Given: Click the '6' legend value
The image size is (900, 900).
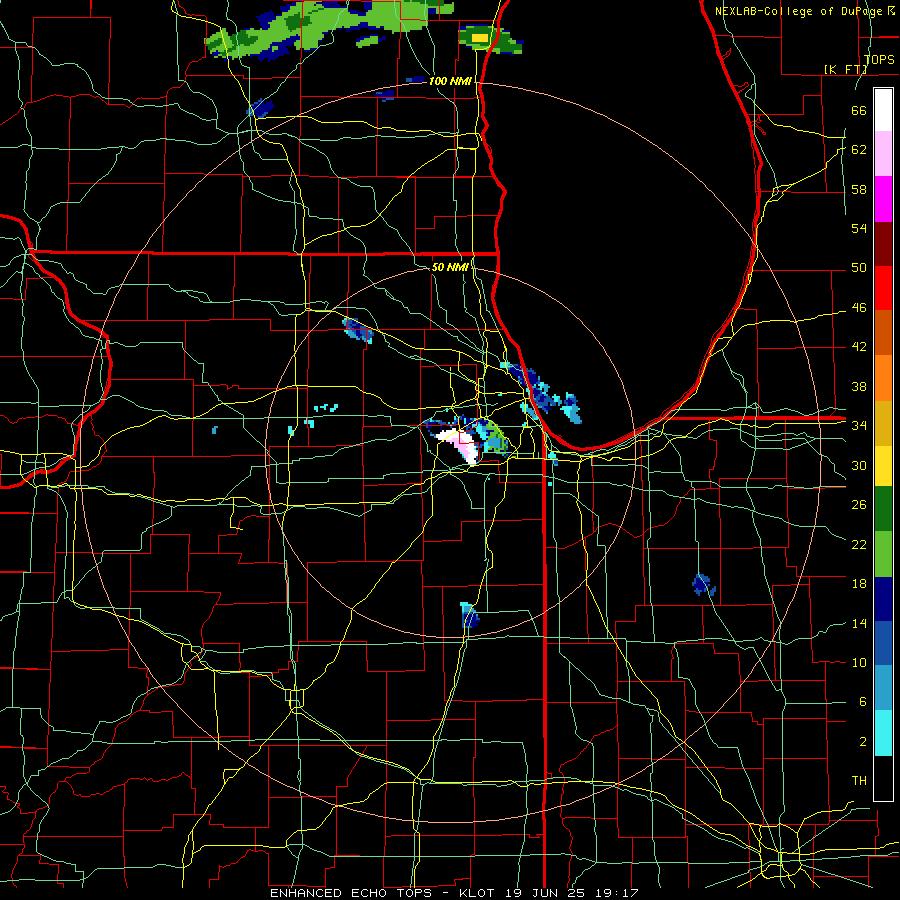Looking at the screenshot, I should click(862, 701).
